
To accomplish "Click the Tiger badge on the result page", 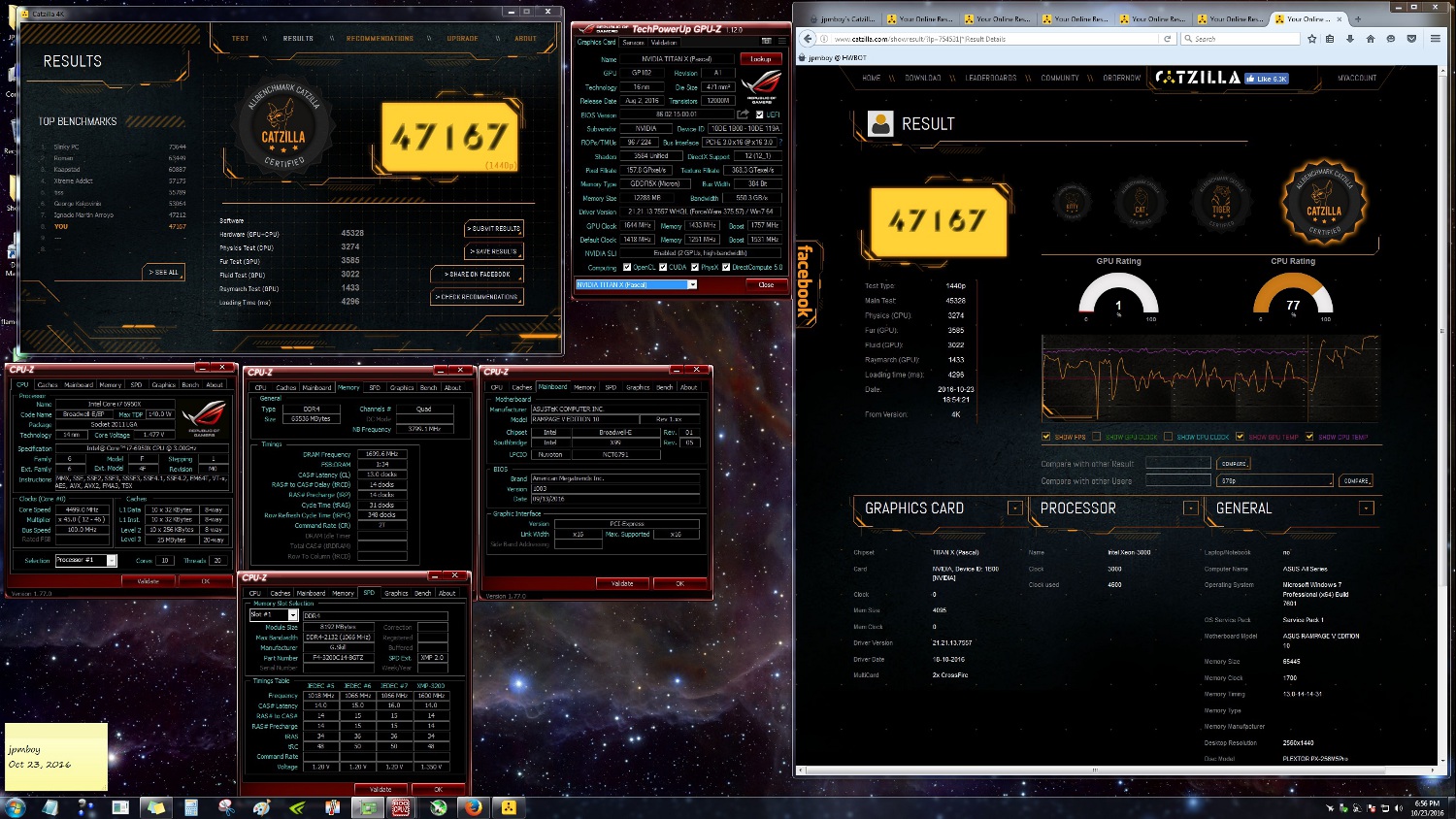I will coord(1221,203).
